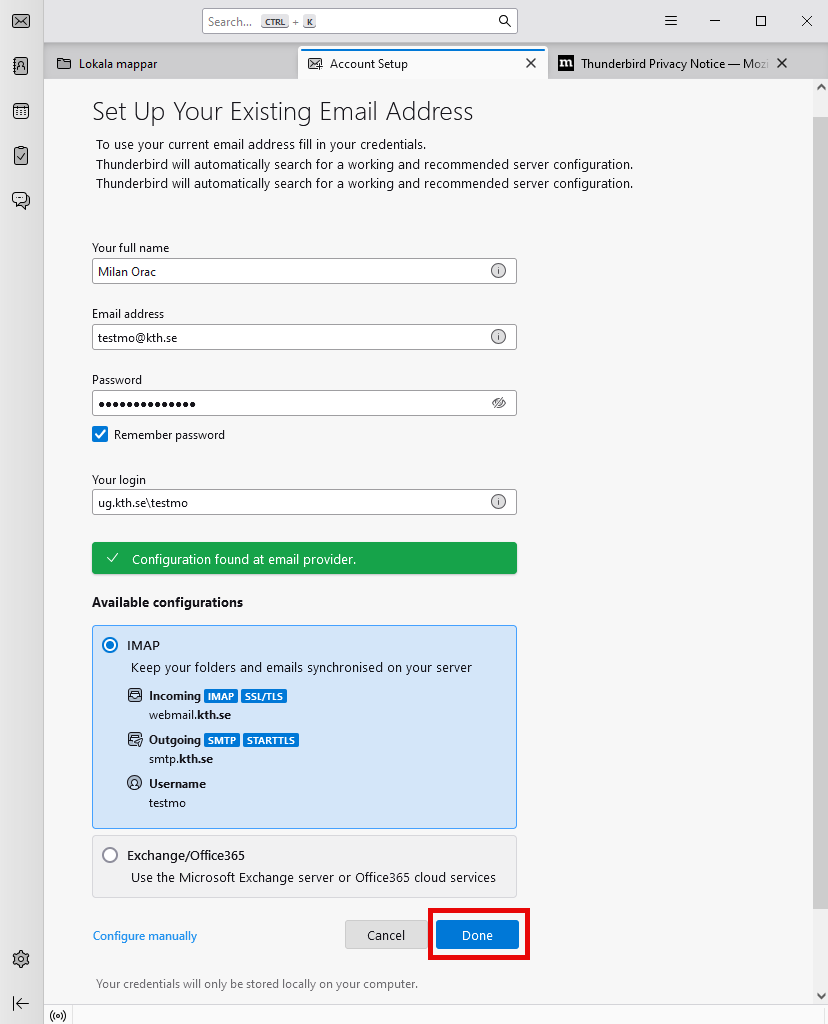Open the Mail space icon

pos(21,21)
